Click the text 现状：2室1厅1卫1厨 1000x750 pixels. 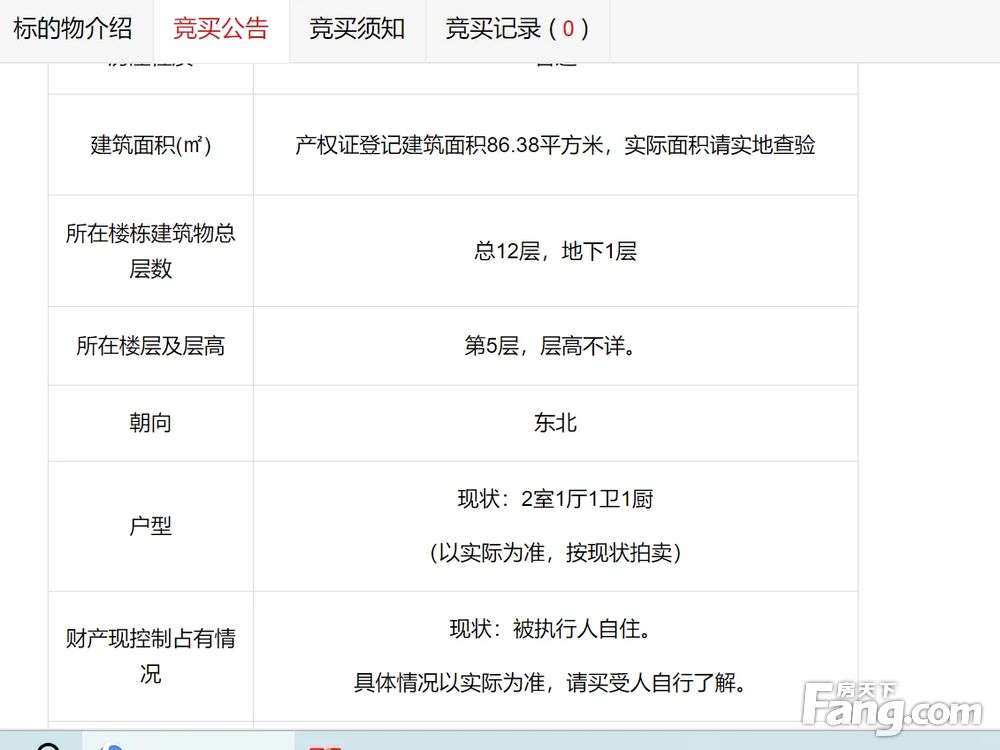(555, 499)
